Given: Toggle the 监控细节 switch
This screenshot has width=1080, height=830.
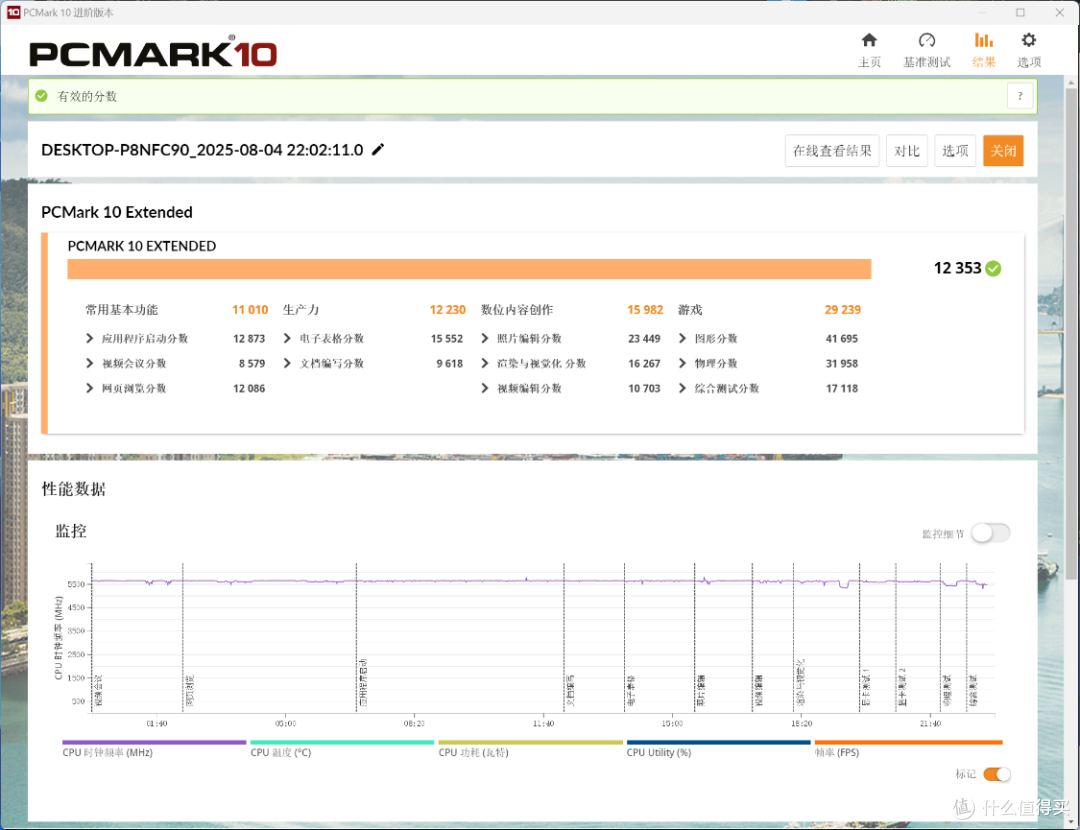Looking at the screenshot, I should click(x=990, y=532).
